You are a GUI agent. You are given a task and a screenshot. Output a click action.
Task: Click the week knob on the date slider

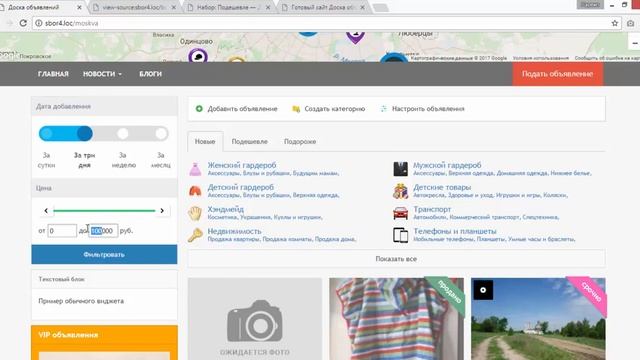point(123,133)
